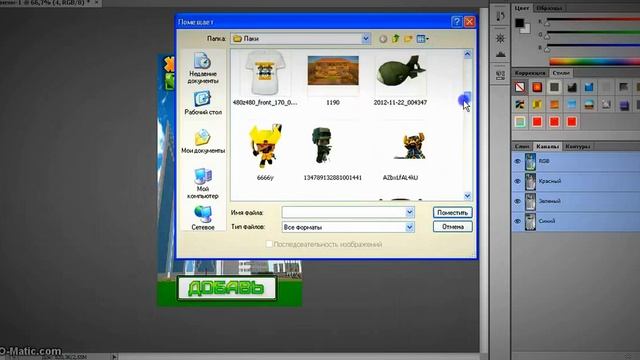Open Сетевое network location
Image resolution: width=640 pixels, height=360 pixels.
click(202, 218)
